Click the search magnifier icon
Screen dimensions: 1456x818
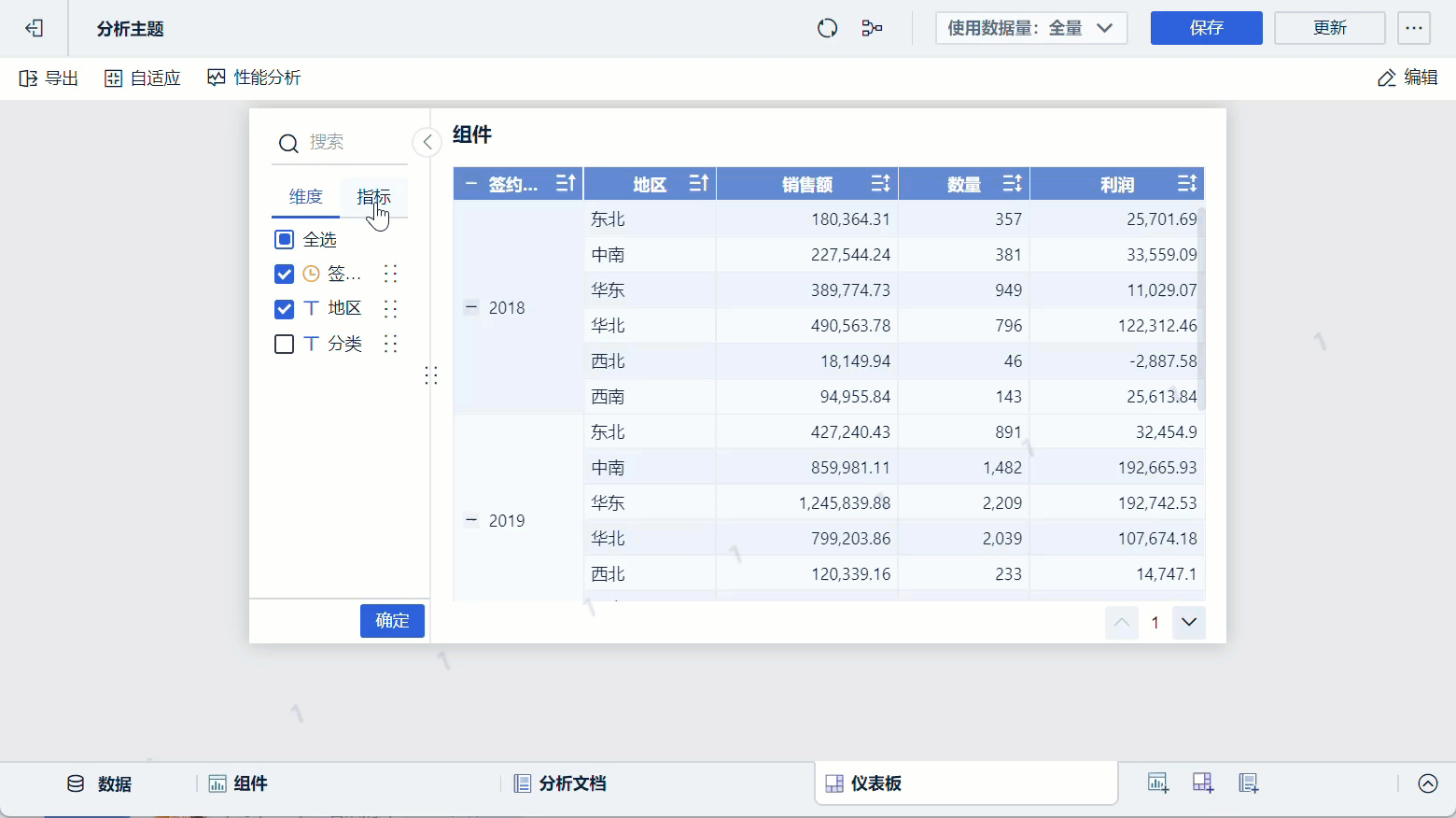pyautogui.click(x=288, y=143)
